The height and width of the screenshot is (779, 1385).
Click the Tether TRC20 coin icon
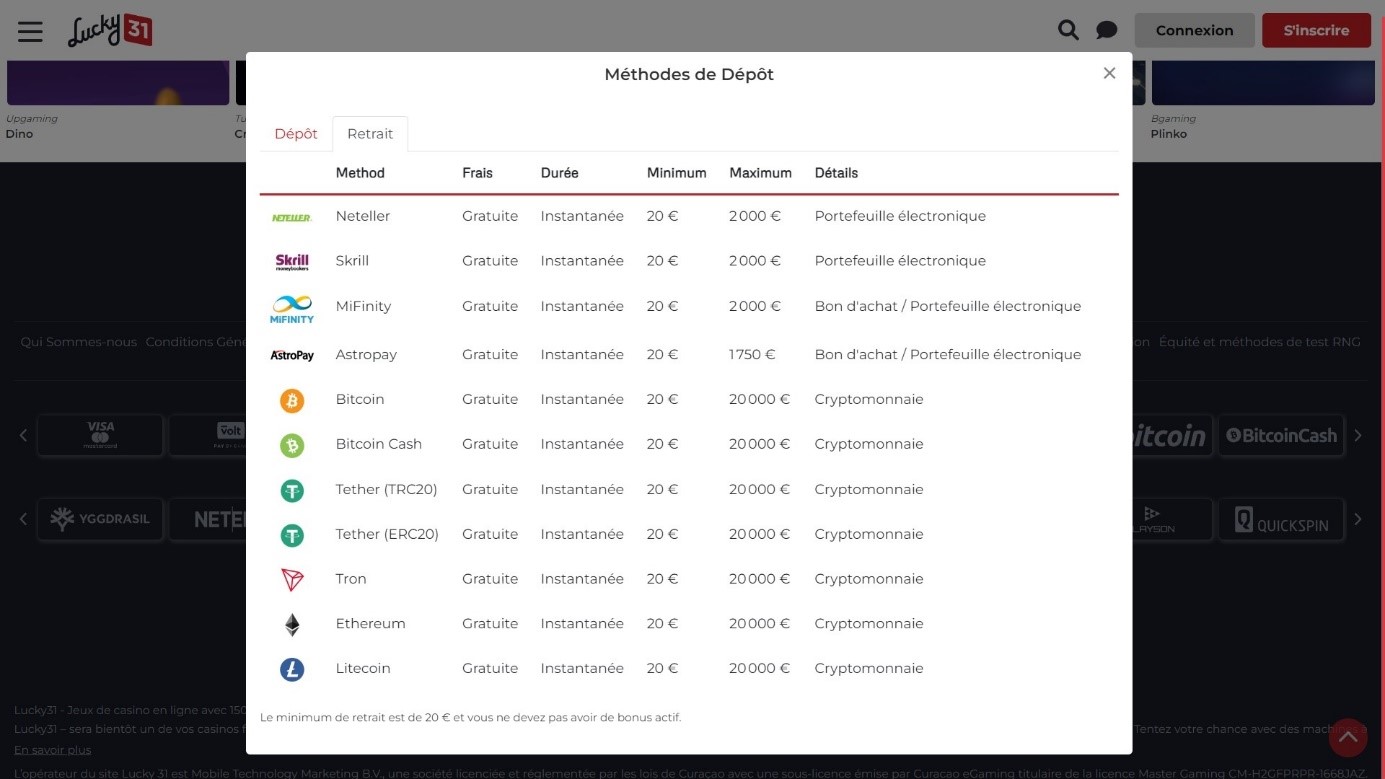tap(292, 490)
